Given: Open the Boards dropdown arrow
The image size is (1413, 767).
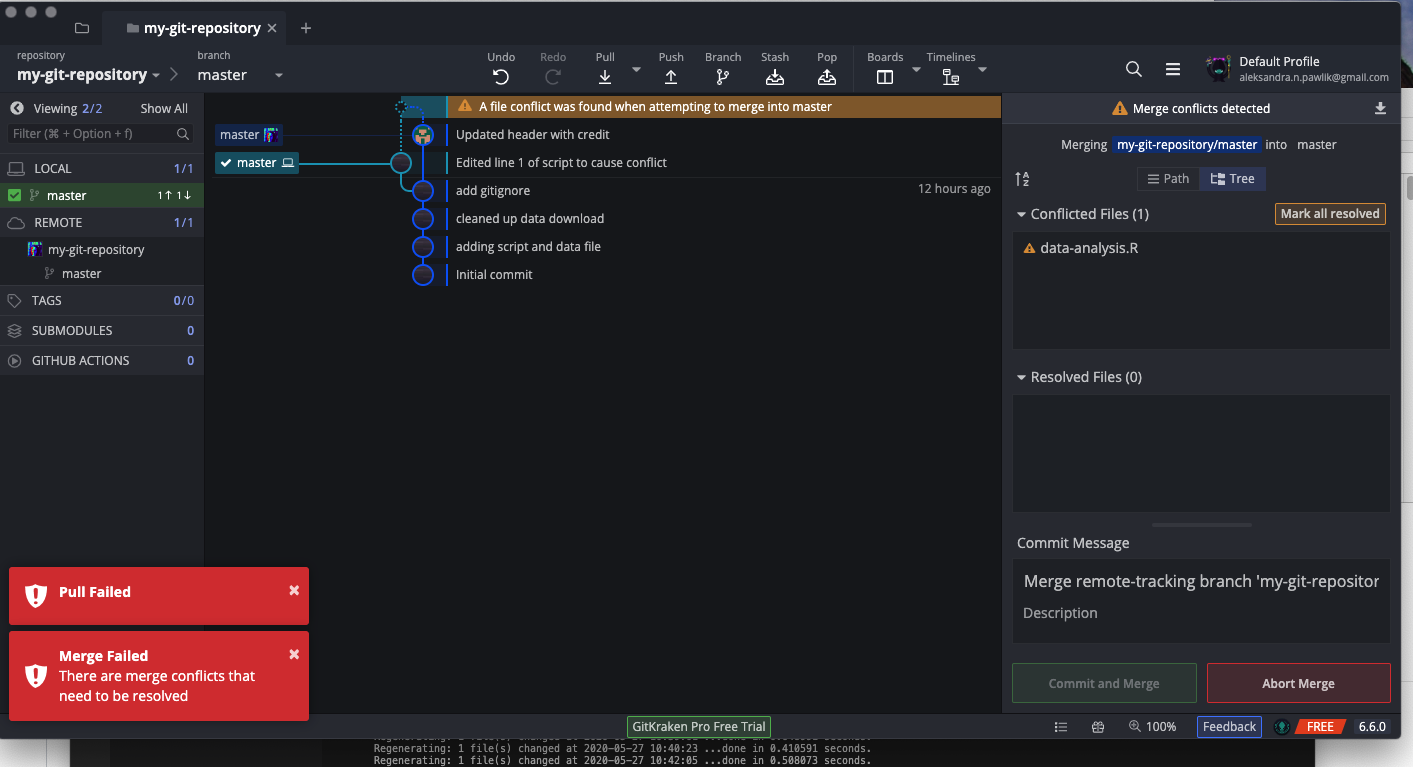Looking at the screenshot, I should tap(917, 69).
